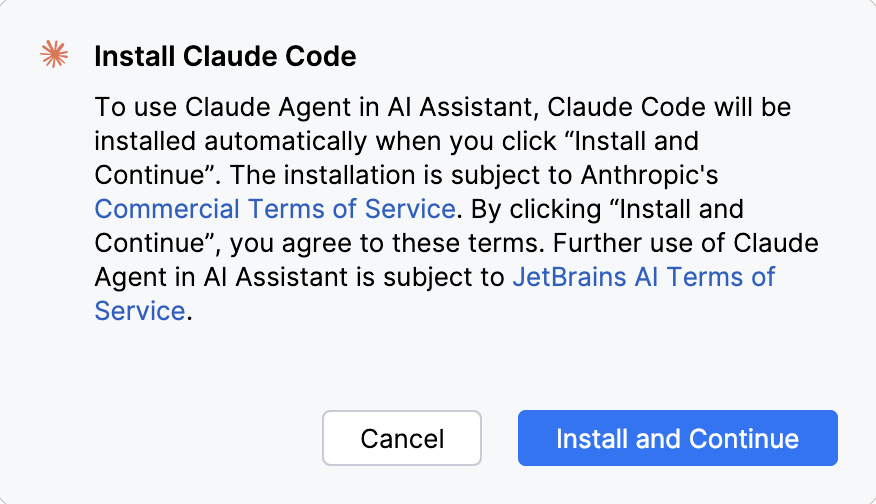Click "The installation is subject to" text
The width and height of the screenshot is (876, 504).
pyautogui.click(x=405, y=175)
